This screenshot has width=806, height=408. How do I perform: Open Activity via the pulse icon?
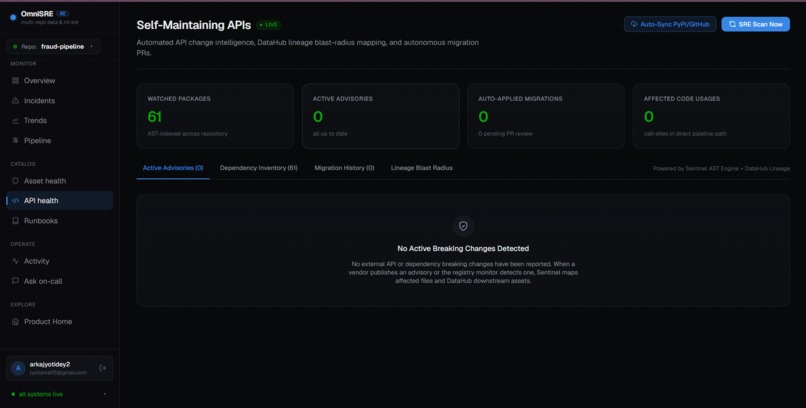[x=15, y=261]
